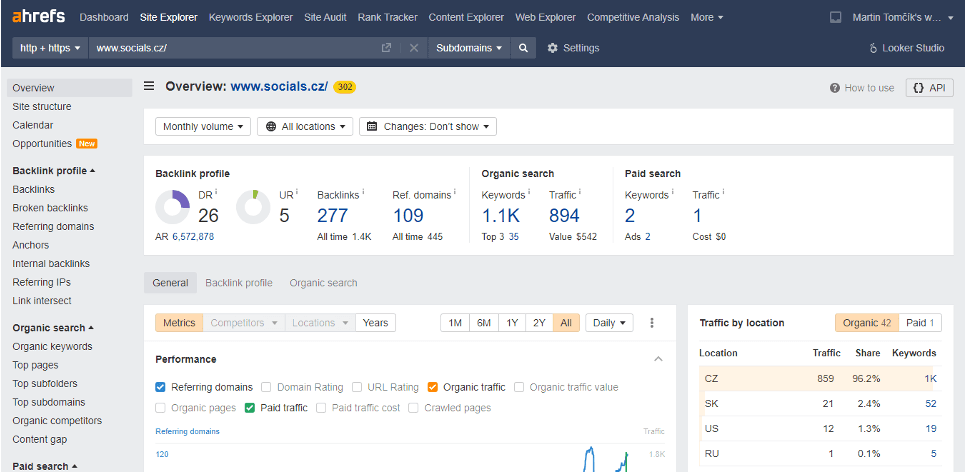Click Backlinks info icon
This screenshot has width=966, height=472.
(x=363, y=192)
